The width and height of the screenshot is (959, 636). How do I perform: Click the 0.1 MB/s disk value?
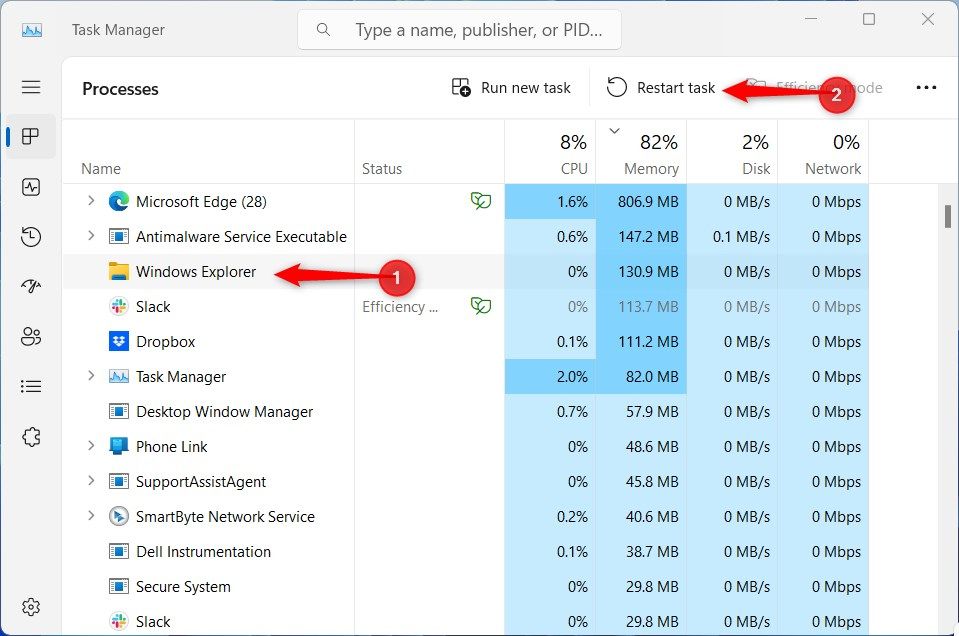coord(741,237)
